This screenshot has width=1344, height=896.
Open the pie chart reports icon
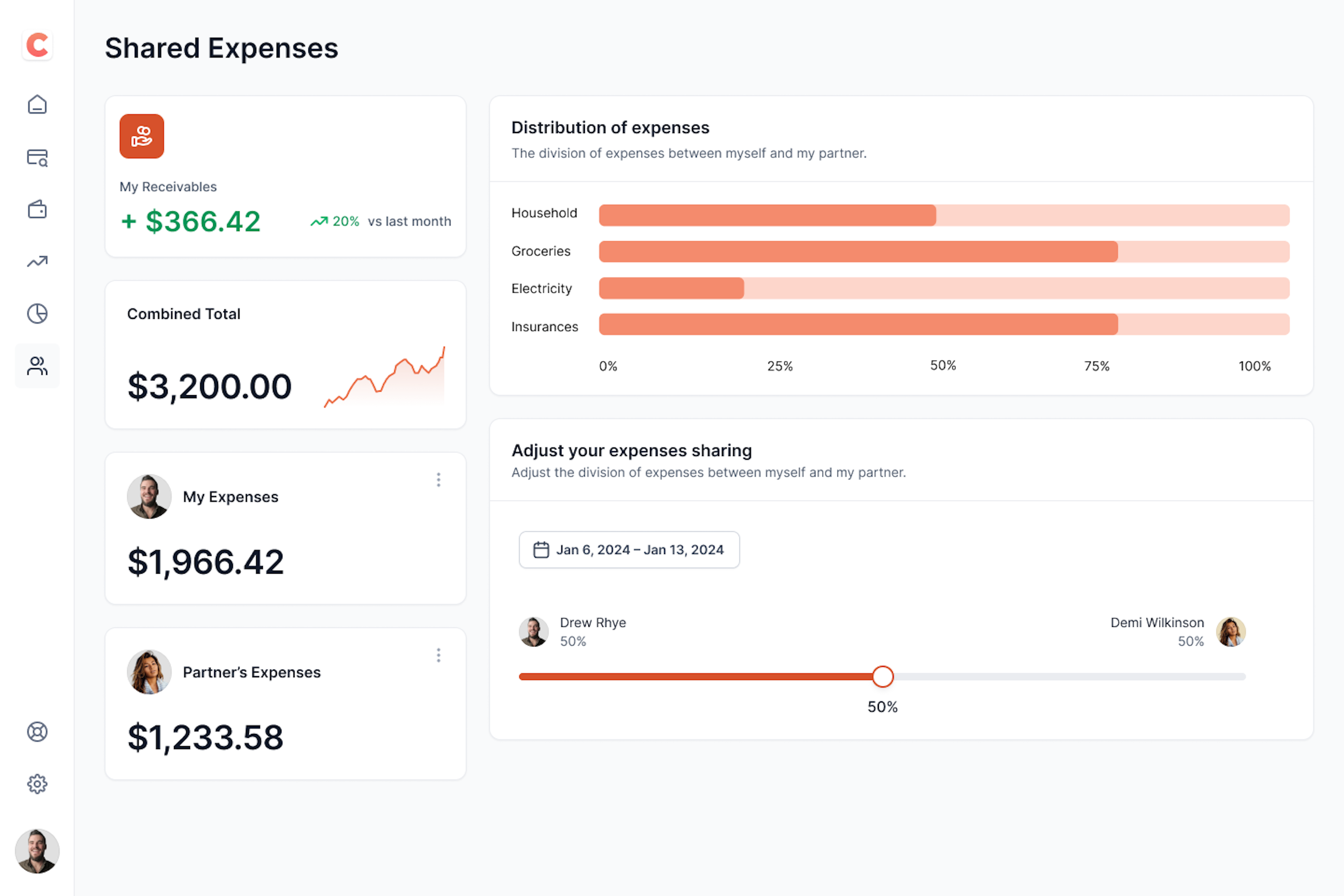37,314
